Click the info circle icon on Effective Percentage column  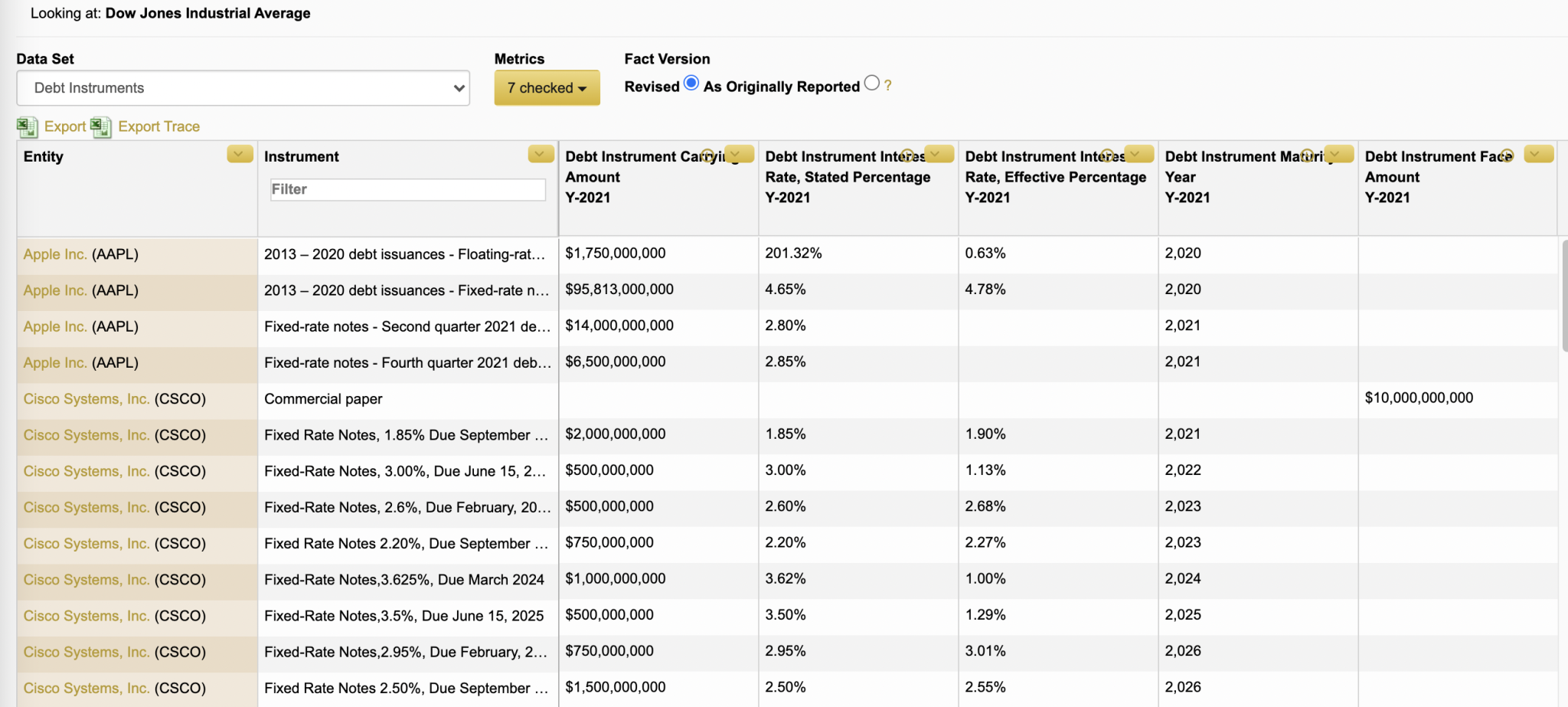(1107, 155)
